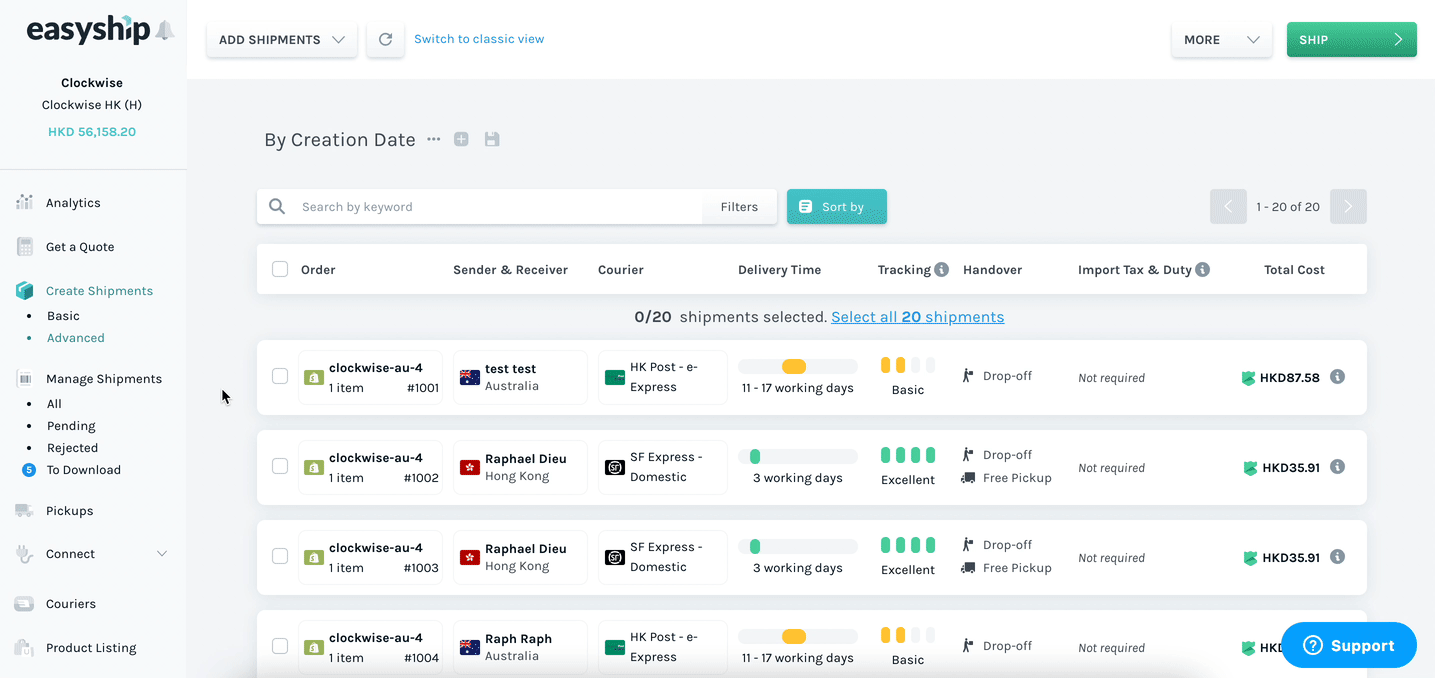The height and width of the screenshot is (678, 1435).
Task: Open the MORE dropdown
Action: [1221, 40]
